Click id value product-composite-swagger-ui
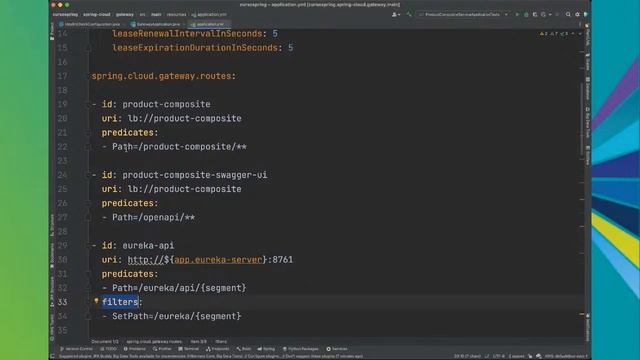This screenshot has width=640, height=360. coord(195,175)
